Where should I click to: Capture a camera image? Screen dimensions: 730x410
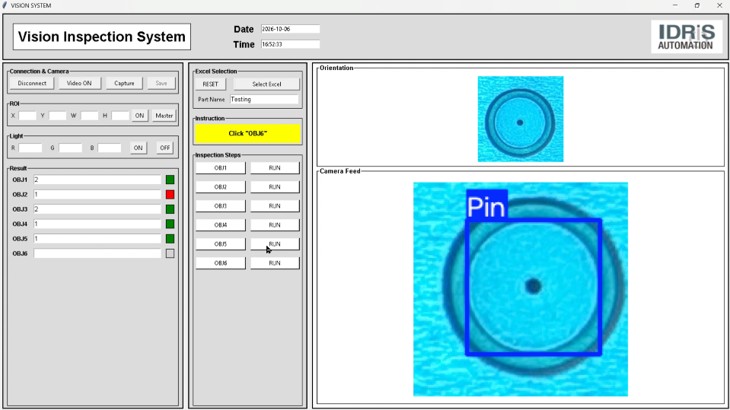(x=124, y=83)
